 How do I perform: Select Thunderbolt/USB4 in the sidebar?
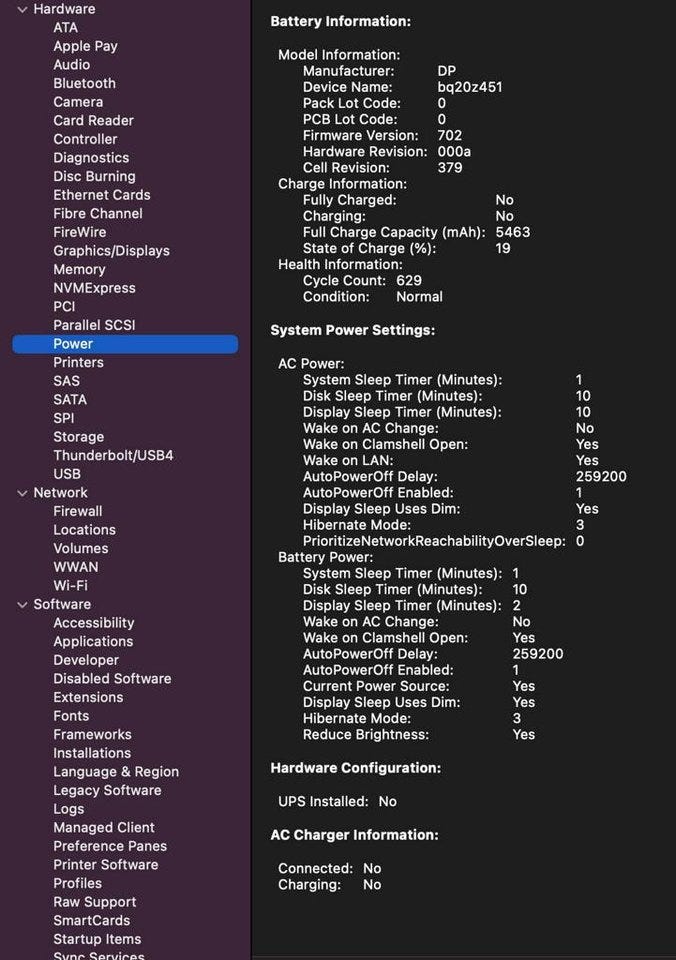(113, 456)
